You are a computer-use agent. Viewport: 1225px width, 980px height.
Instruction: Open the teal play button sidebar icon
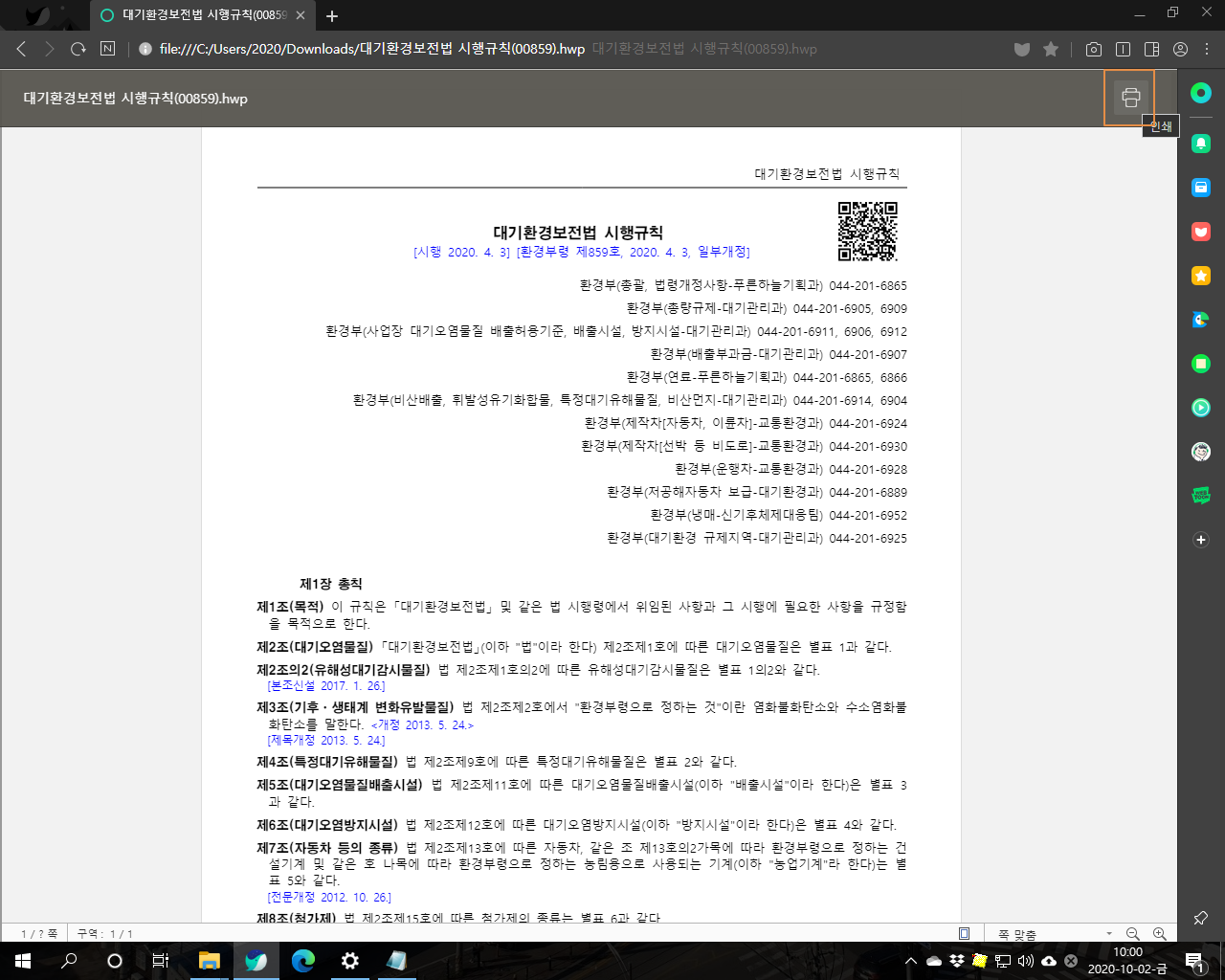pyautogui.click(x=1201, y=408)
